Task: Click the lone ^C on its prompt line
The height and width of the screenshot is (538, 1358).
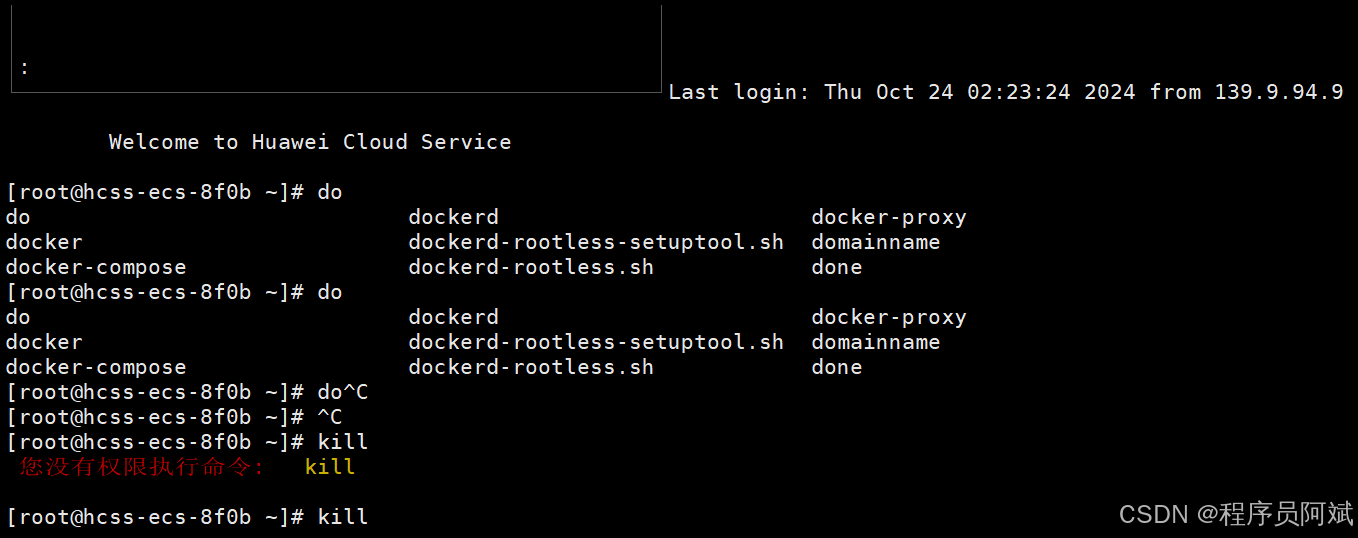Action: [330, 417]
